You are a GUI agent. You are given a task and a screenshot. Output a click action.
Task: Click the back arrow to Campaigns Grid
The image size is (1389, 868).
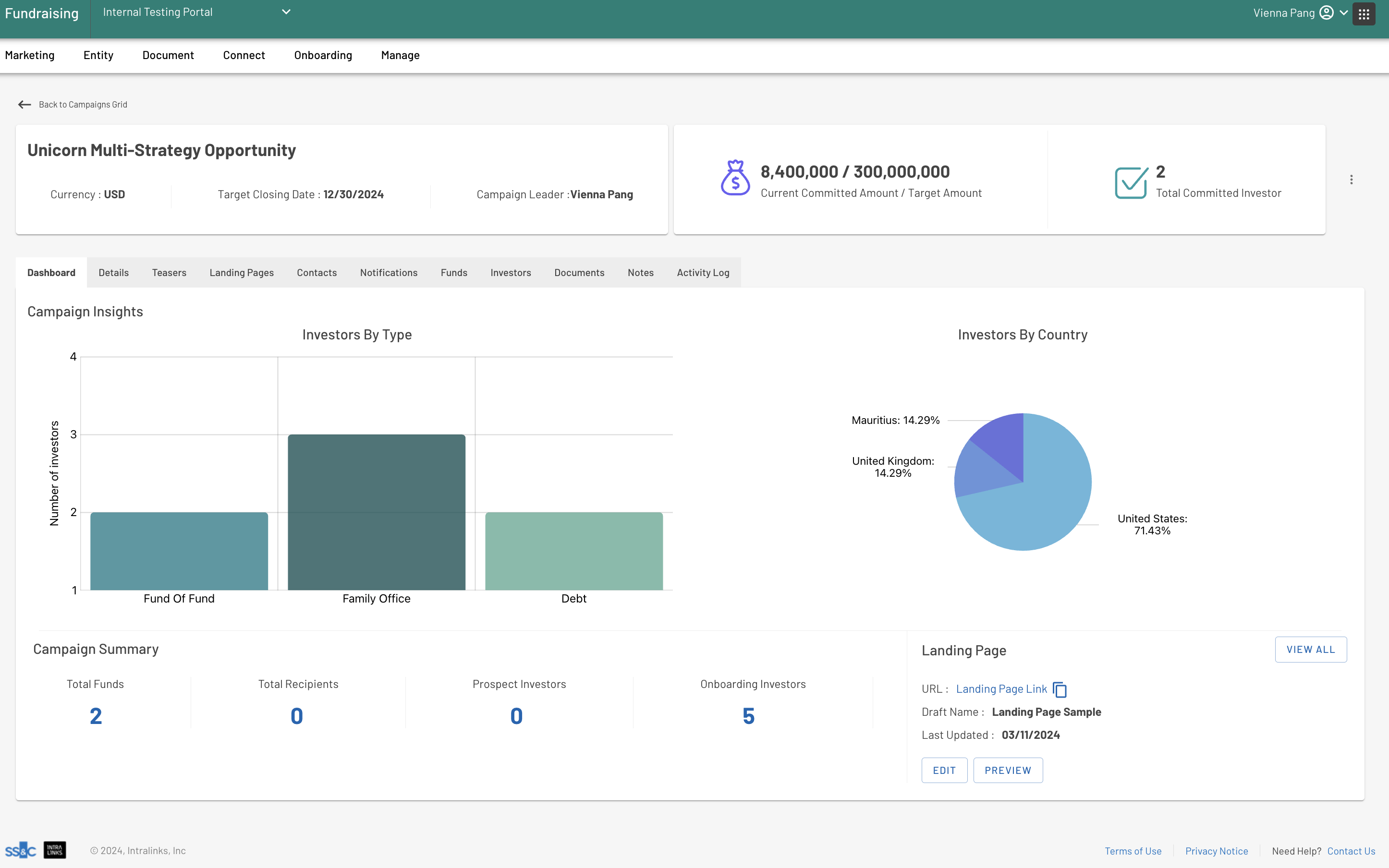[24, 104]
